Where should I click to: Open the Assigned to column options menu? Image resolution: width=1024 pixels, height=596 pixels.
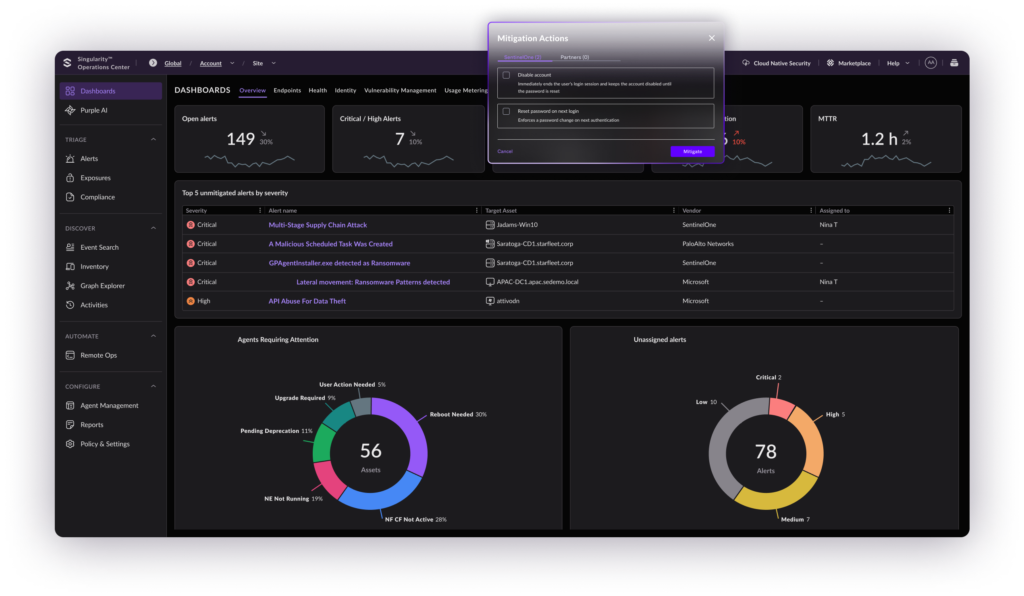coord(949,210)
